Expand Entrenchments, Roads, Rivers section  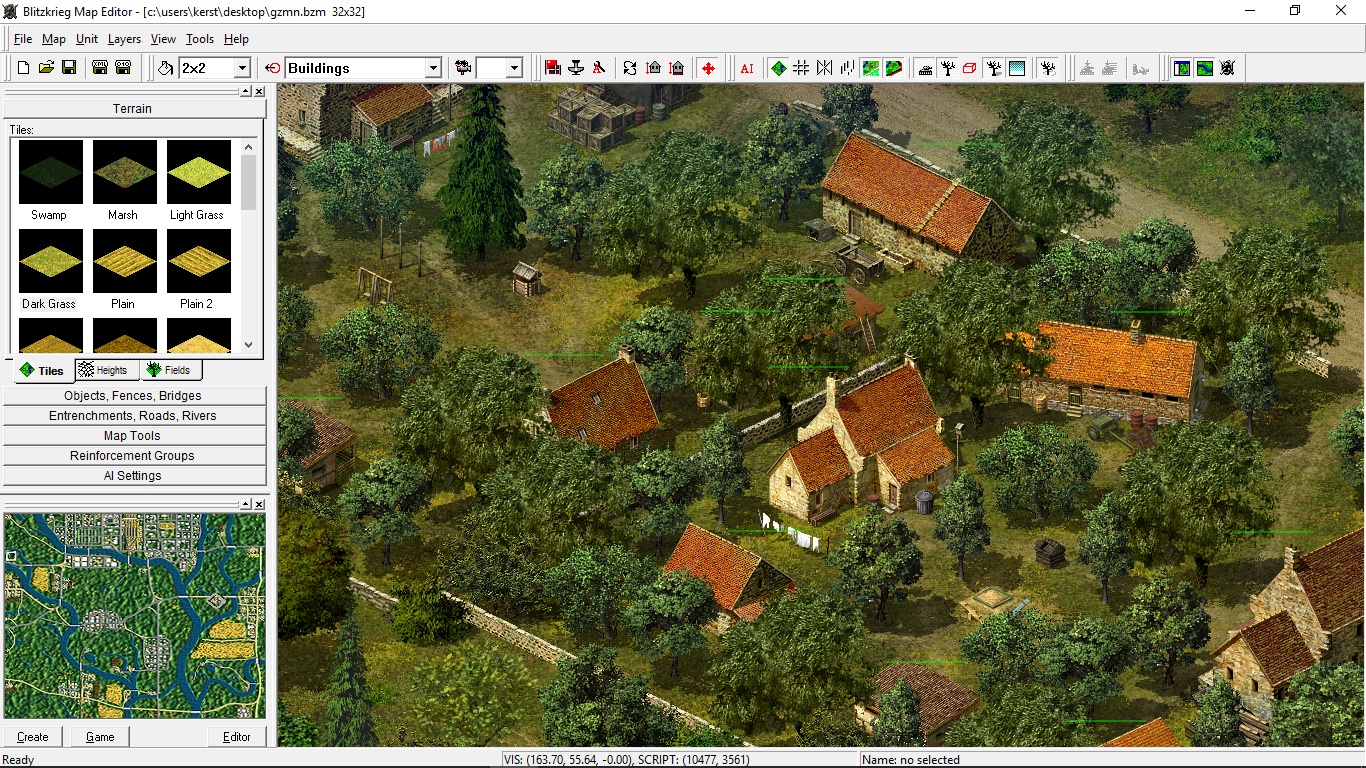click(x=135, y=416)
